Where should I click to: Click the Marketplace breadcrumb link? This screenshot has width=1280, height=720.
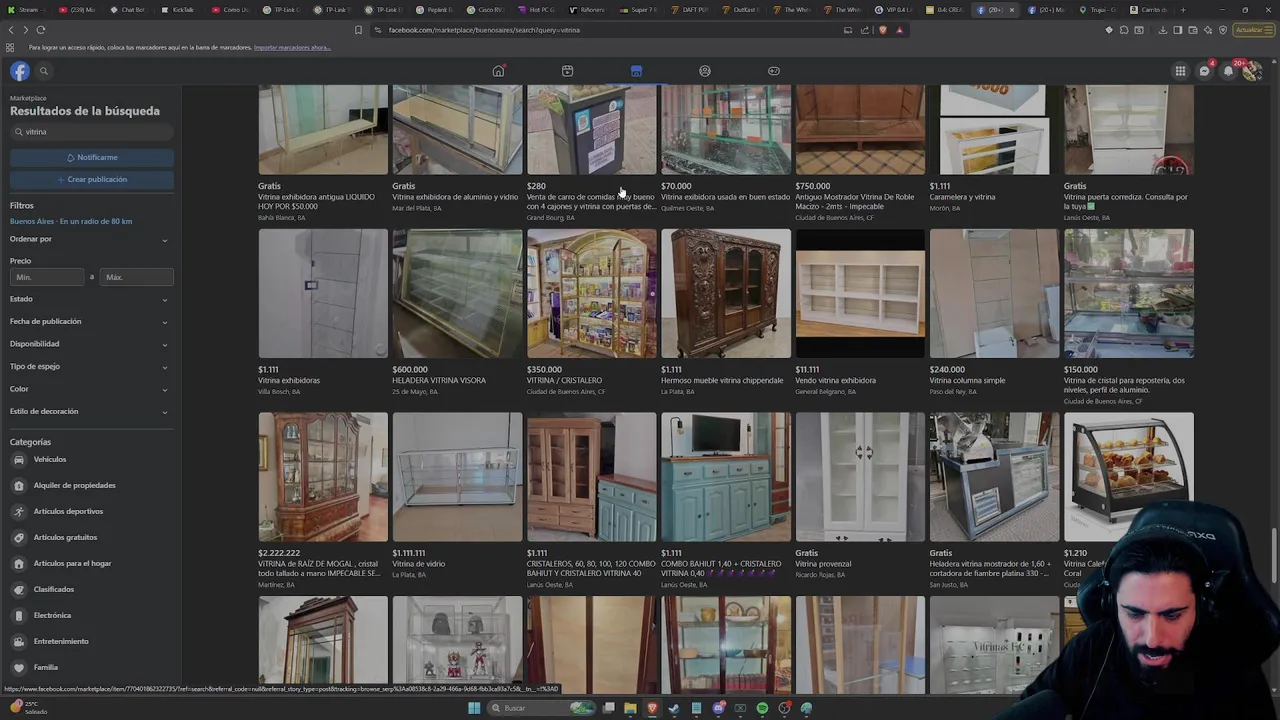(x=28, y=98)
